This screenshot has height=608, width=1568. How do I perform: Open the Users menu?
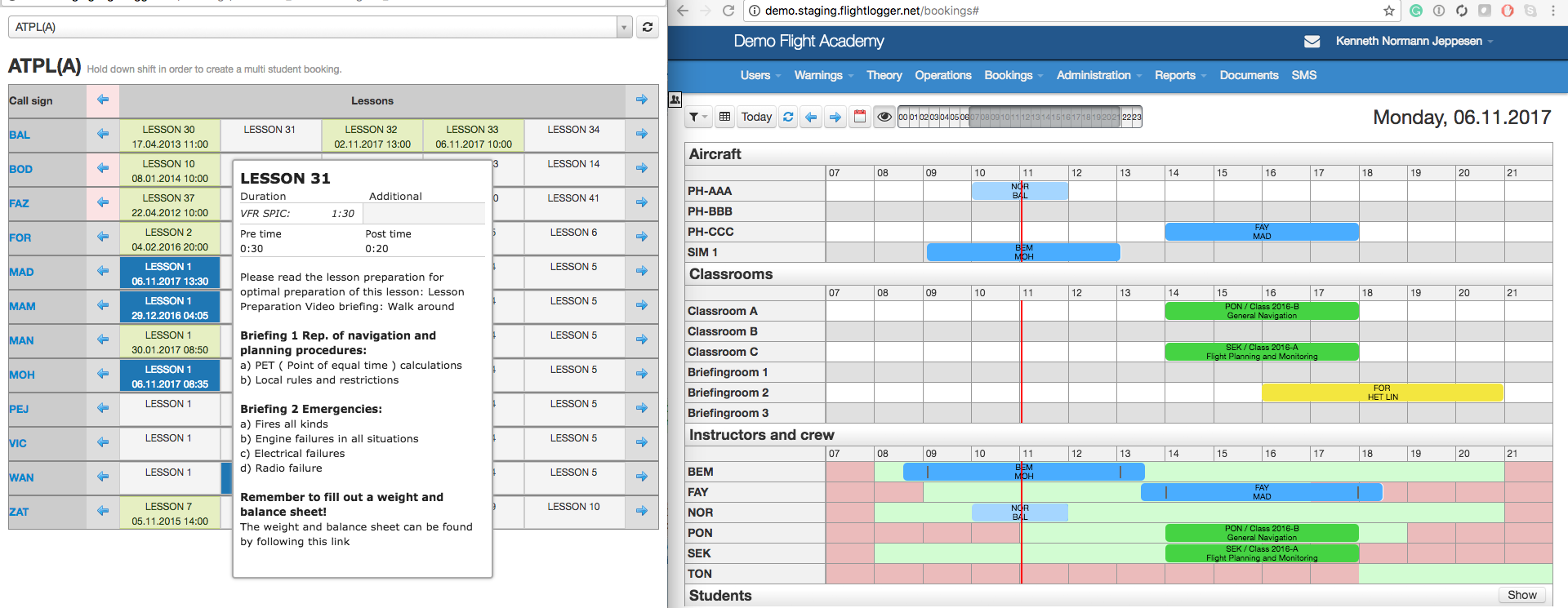coord(760,75)
